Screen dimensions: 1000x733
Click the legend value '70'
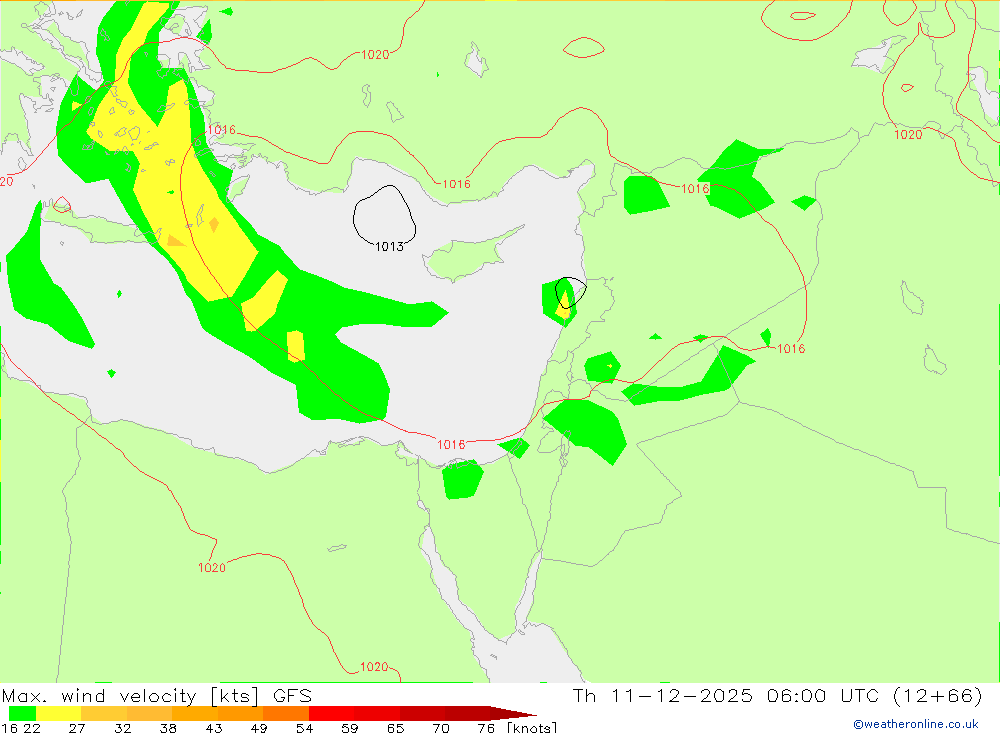(x=441, y=728)
